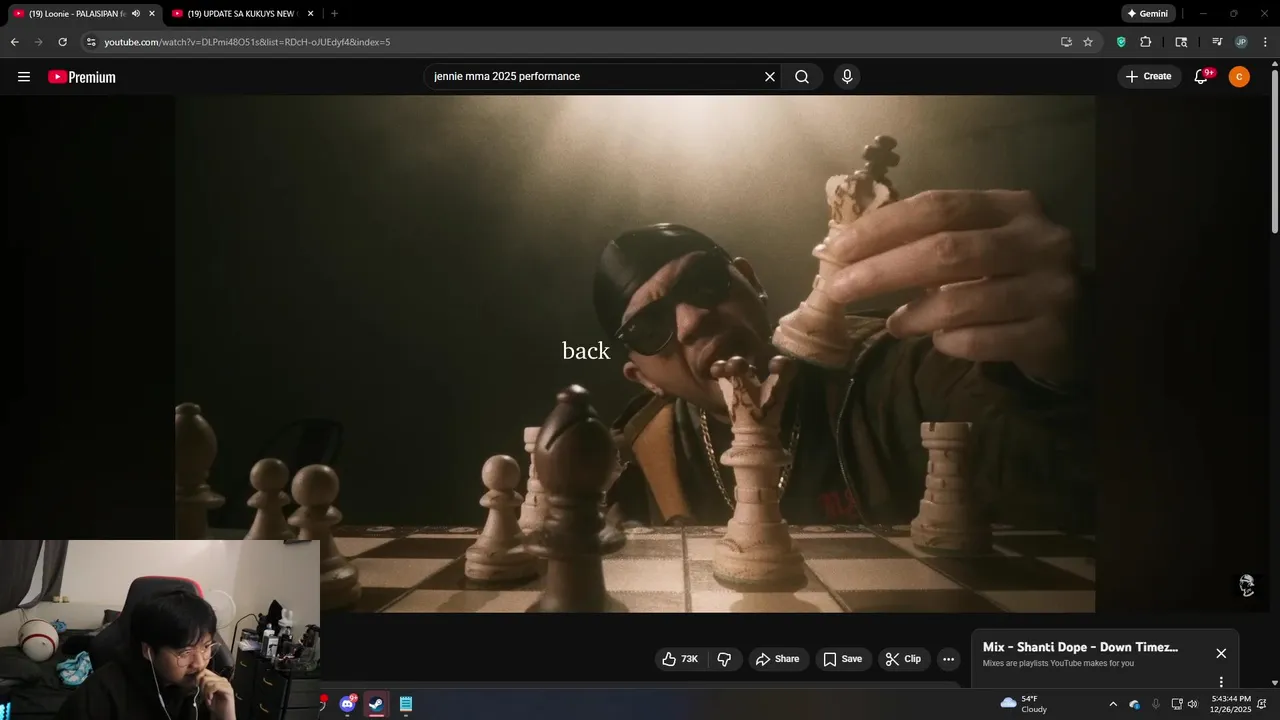Viewport: 1280px width, 720px height.
Task: Open Chrome extensions puzzle menu
Action: (x=1146, y=42)
